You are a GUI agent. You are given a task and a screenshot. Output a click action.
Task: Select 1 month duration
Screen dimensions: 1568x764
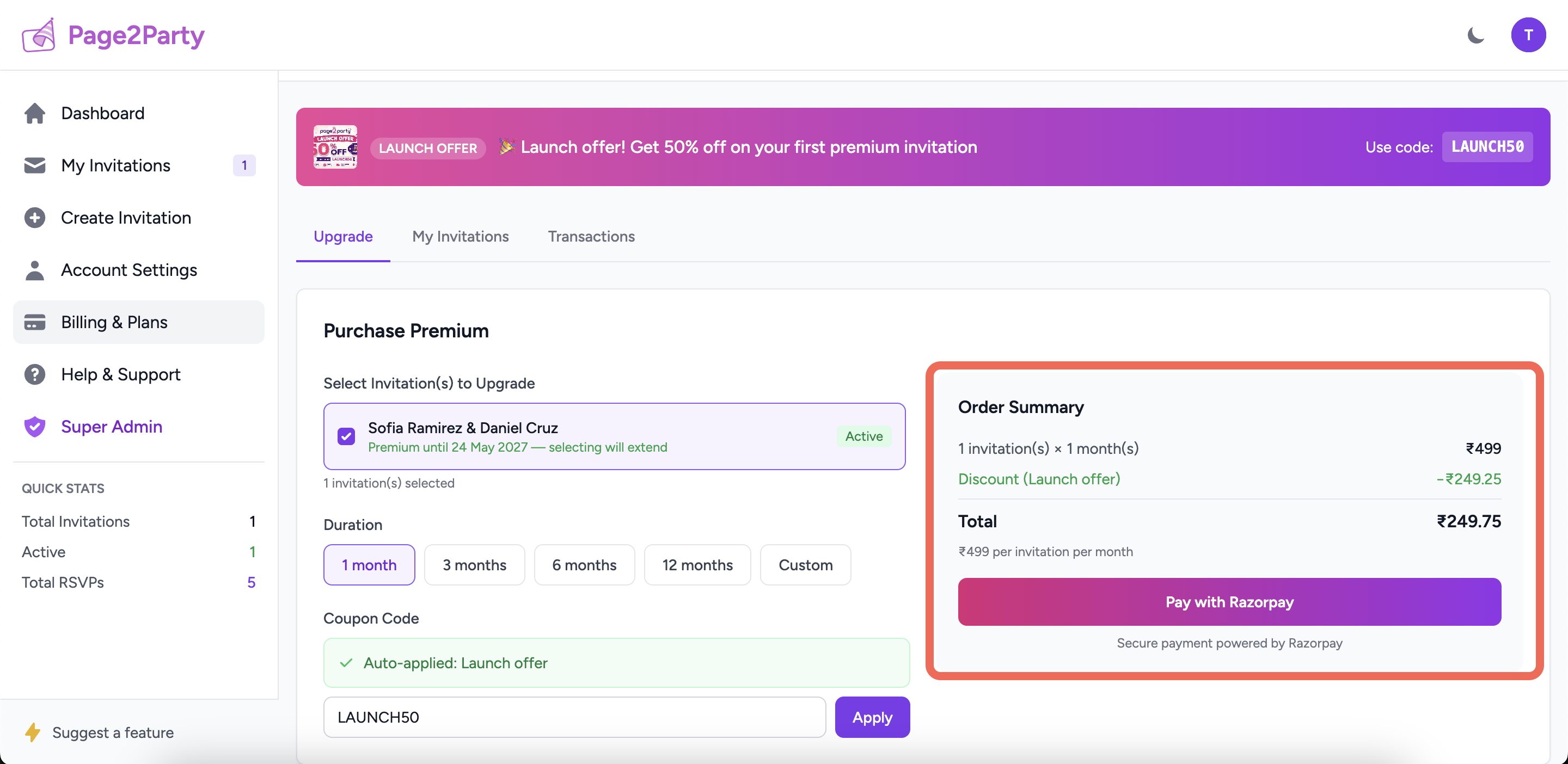tap(369, 565)
